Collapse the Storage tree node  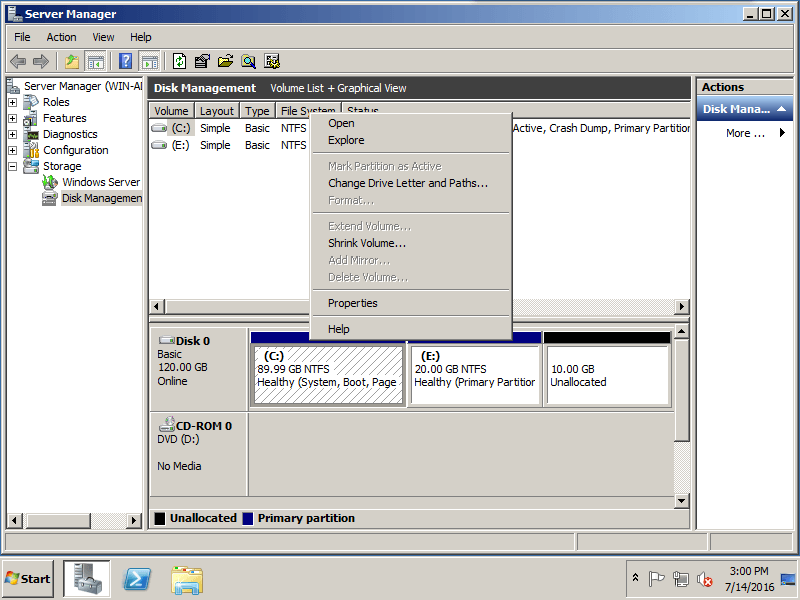[13, 166]
